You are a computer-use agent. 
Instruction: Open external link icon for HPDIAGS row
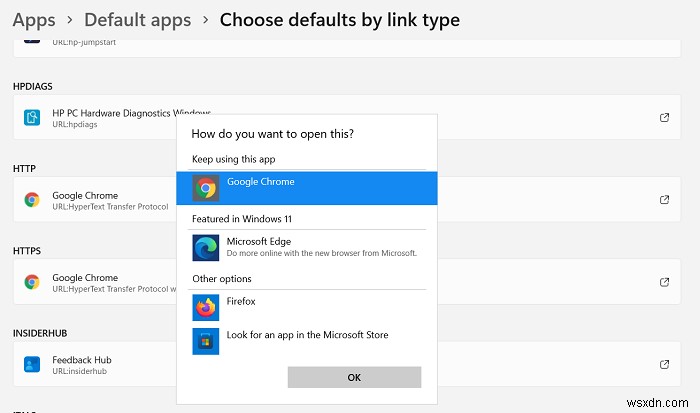(664, 118)
